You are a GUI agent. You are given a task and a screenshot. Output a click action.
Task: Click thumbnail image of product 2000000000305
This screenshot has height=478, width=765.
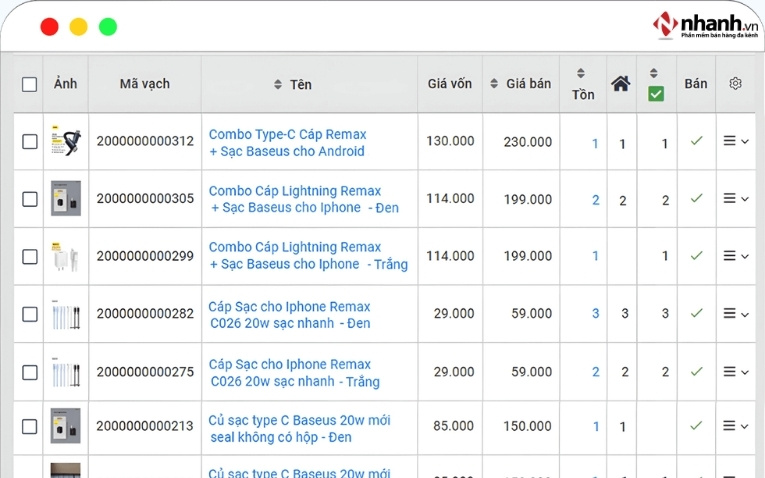click(x=66, y=198)
